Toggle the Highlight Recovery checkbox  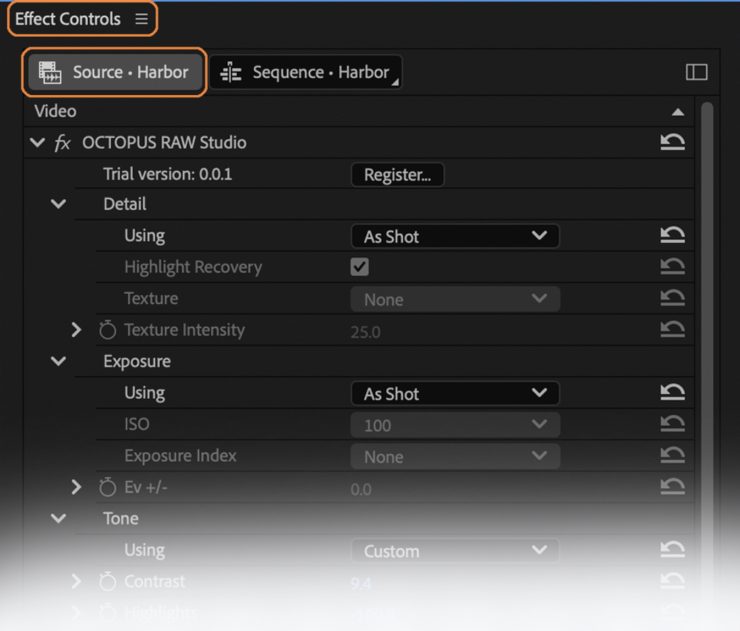(360, 267)
